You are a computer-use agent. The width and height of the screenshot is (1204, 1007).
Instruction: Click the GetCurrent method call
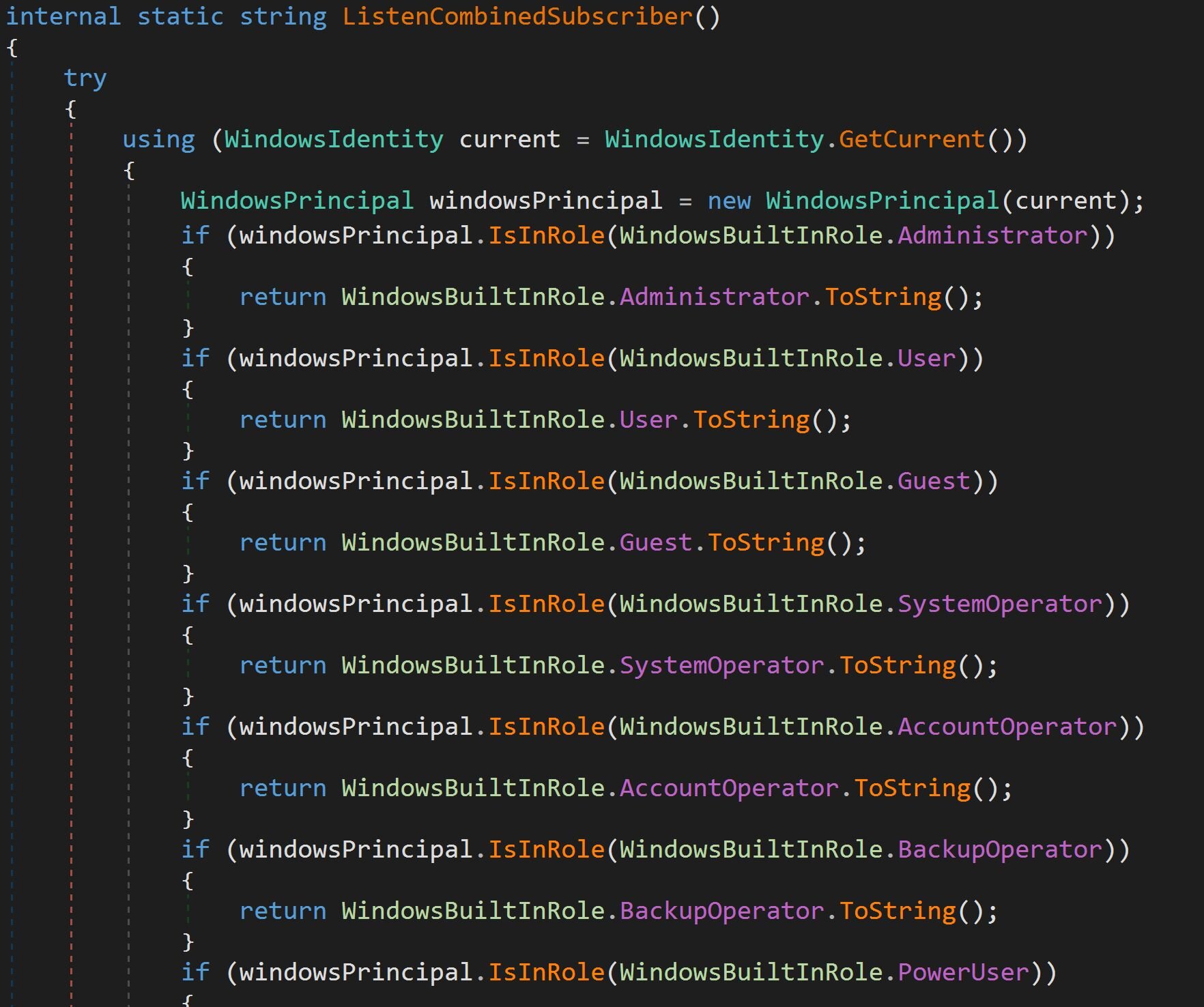click(x=912, y=139)
